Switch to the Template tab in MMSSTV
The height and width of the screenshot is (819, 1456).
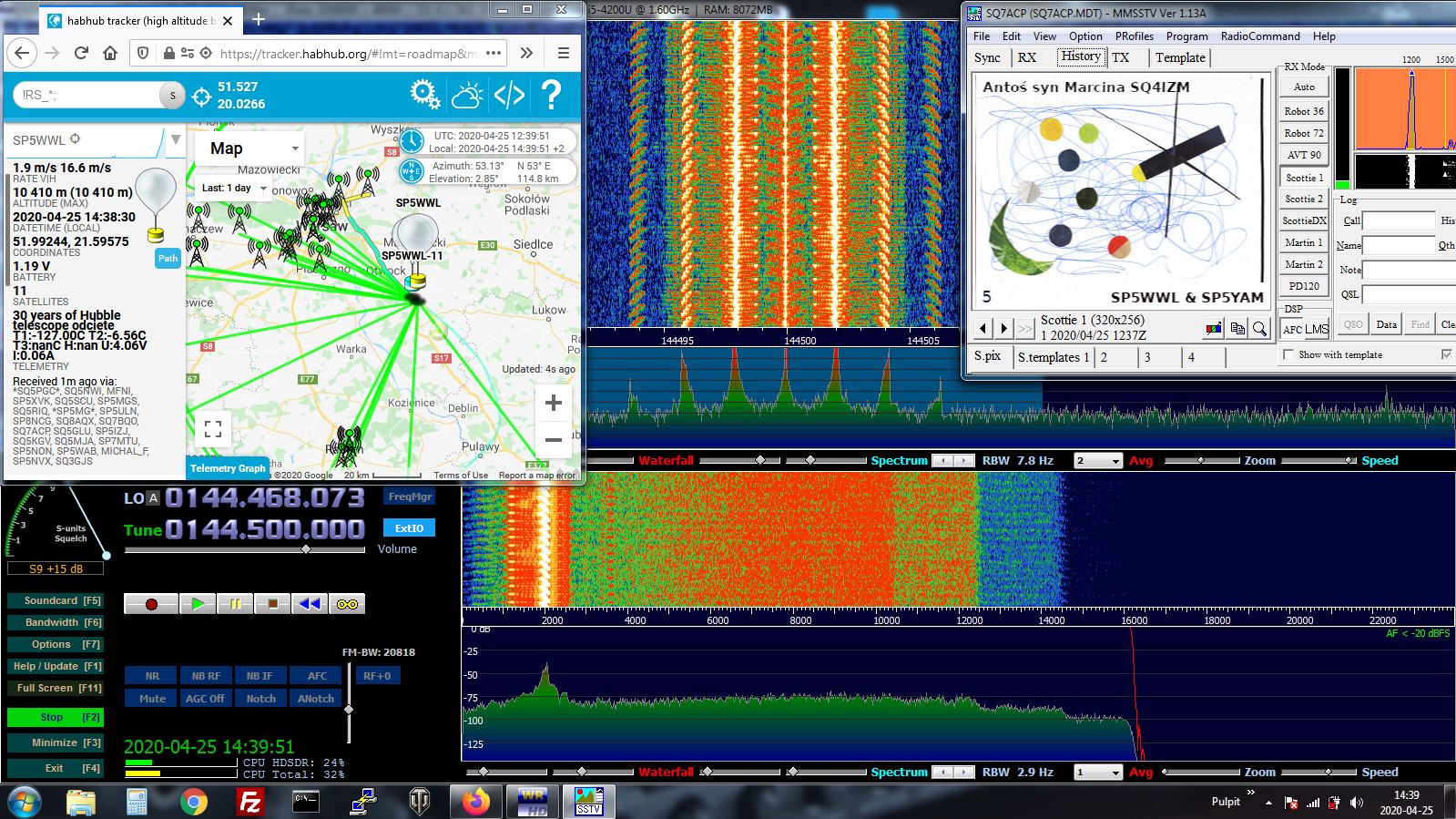click(x=1180, y=57)
